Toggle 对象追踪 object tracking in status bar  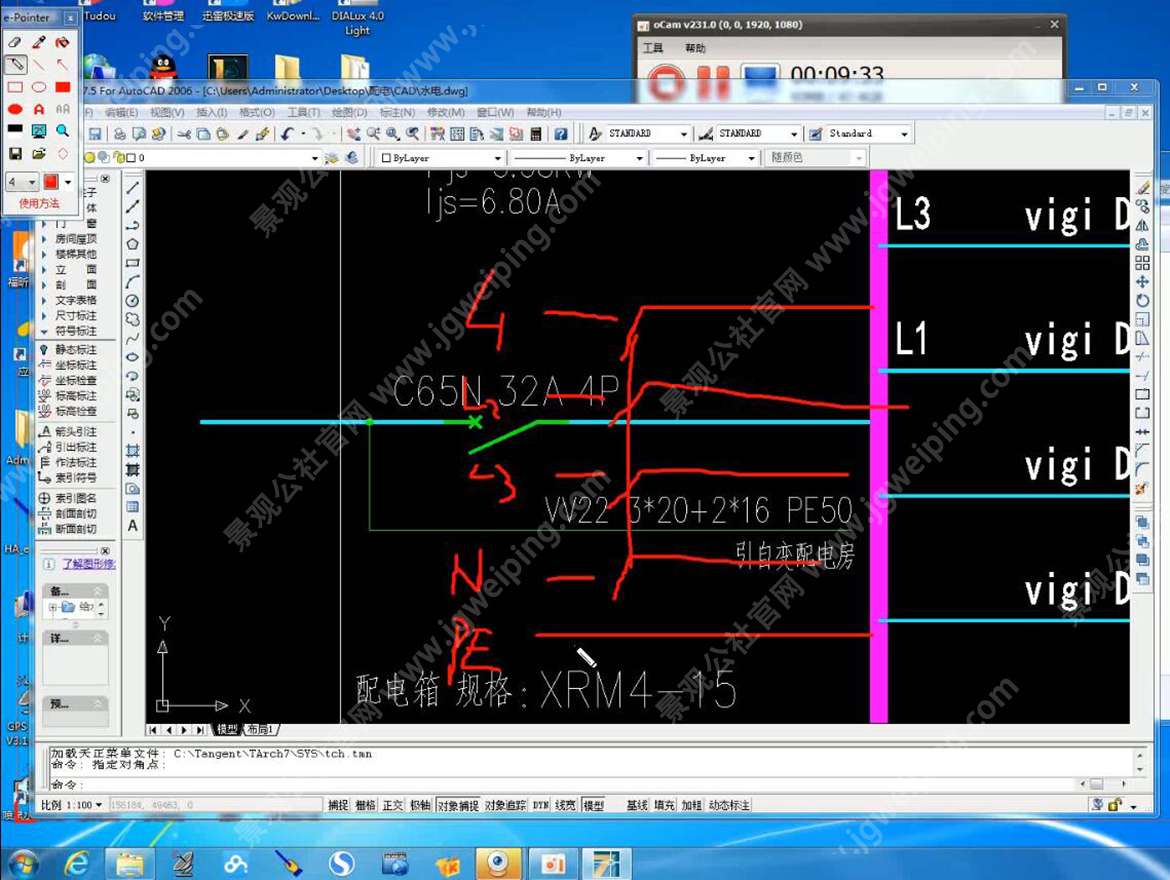coord(505,805)
